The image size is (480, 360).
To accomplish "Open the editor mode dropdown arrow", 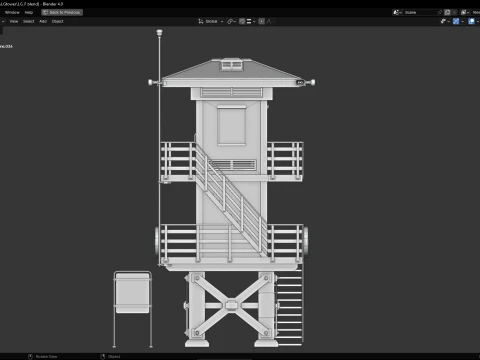I will 3,21.
